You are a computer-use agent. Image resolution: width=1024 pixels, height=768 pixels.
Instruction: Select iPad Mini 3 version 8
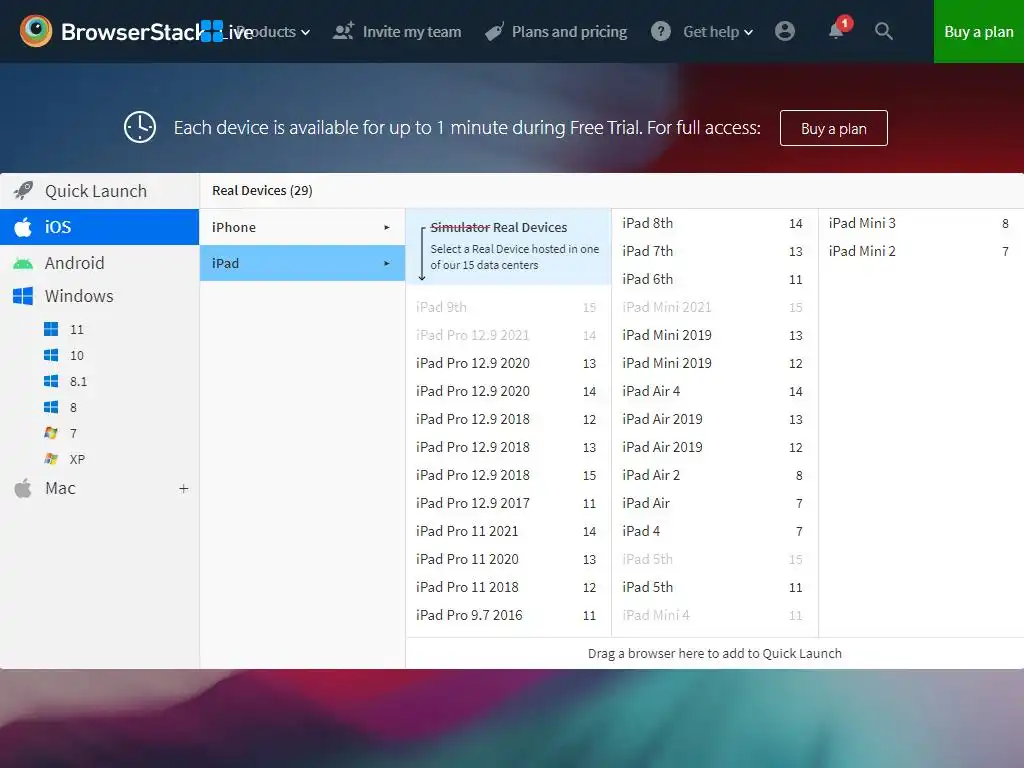(919, 223)
